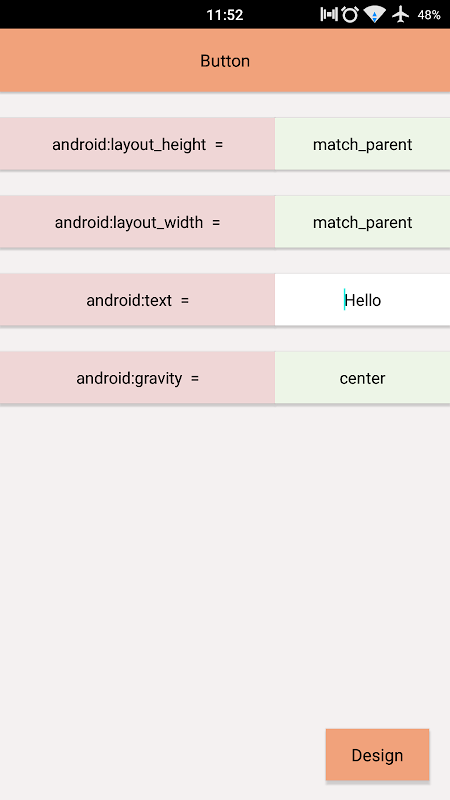
Task: Select the android:gravity attribute label
Action: pos(129,378)
